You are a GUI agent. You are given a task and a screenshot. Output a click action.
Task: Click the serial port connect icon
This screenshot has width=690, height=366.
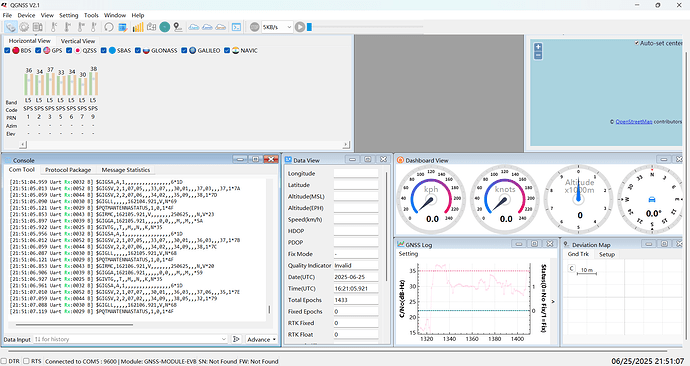click(x=11, y=27)
